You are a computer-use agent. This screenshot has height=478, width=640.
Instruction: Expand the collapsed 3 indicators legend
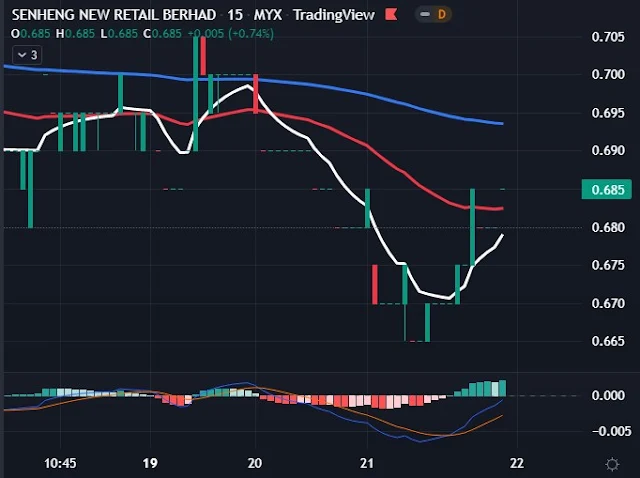[27, 55]
